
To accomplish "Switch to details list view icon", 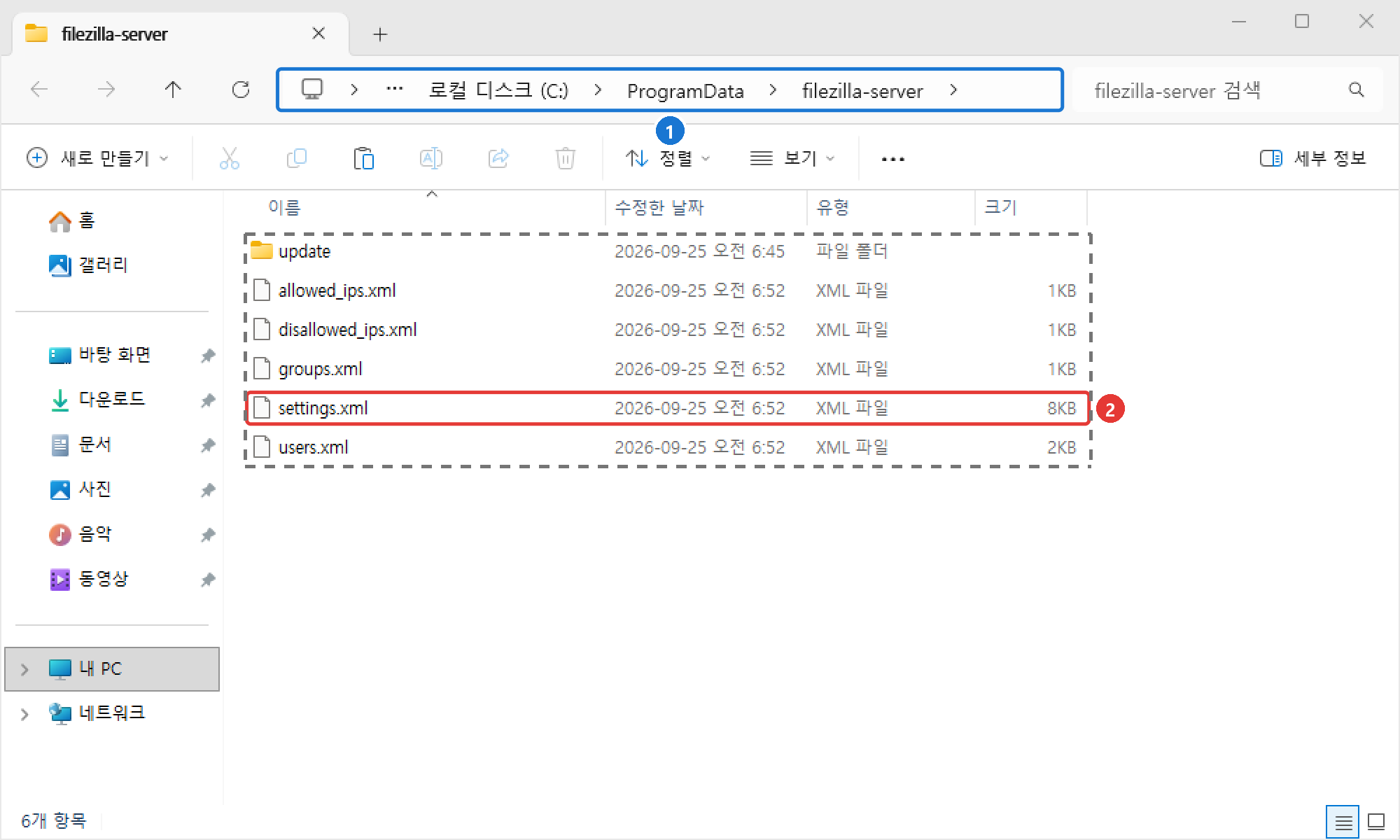I will pyautogui.click(x=1343, y=822).
